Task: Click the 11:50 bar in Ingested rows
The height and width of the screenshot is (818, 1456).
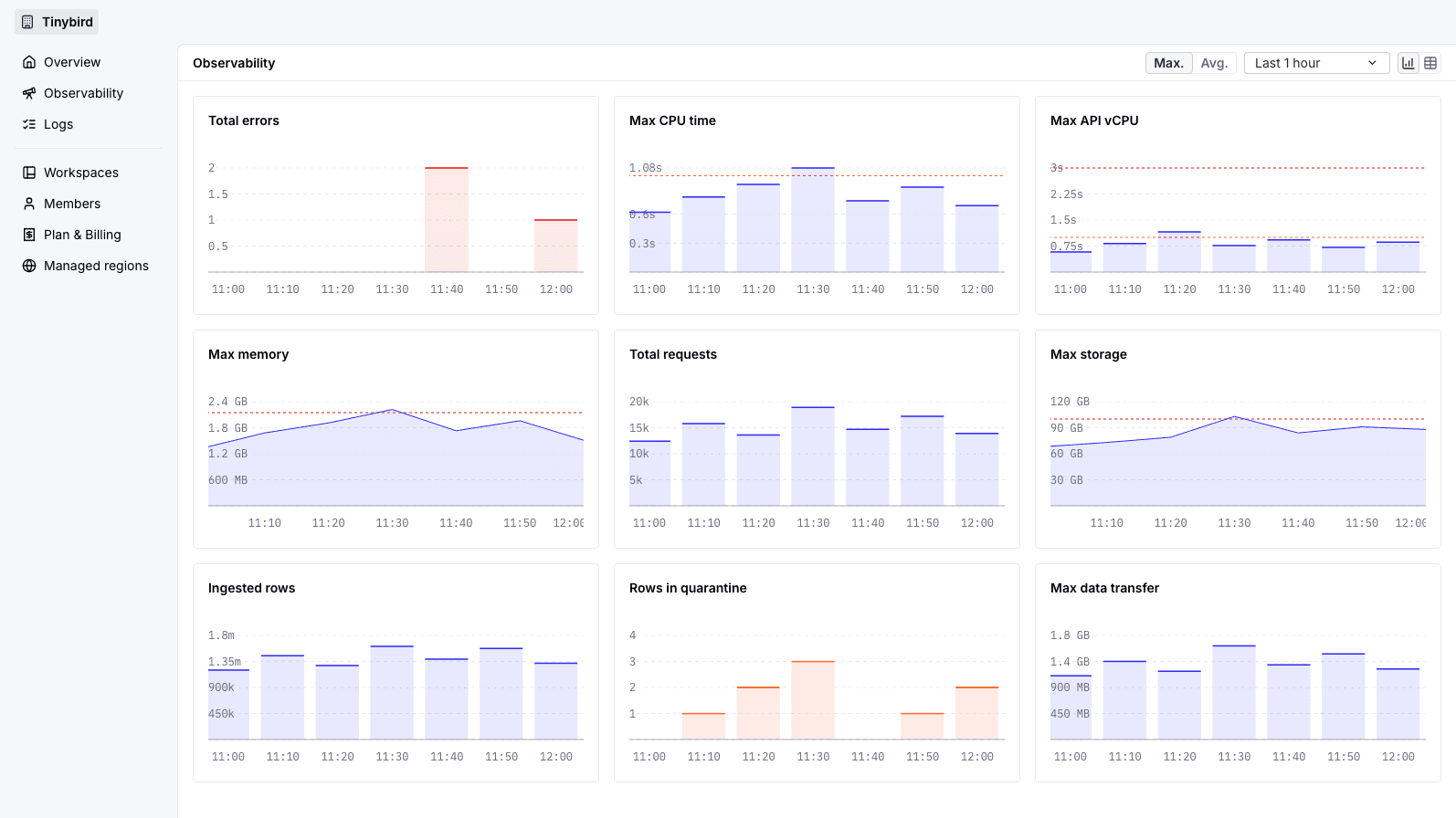Action: [501, 694]
